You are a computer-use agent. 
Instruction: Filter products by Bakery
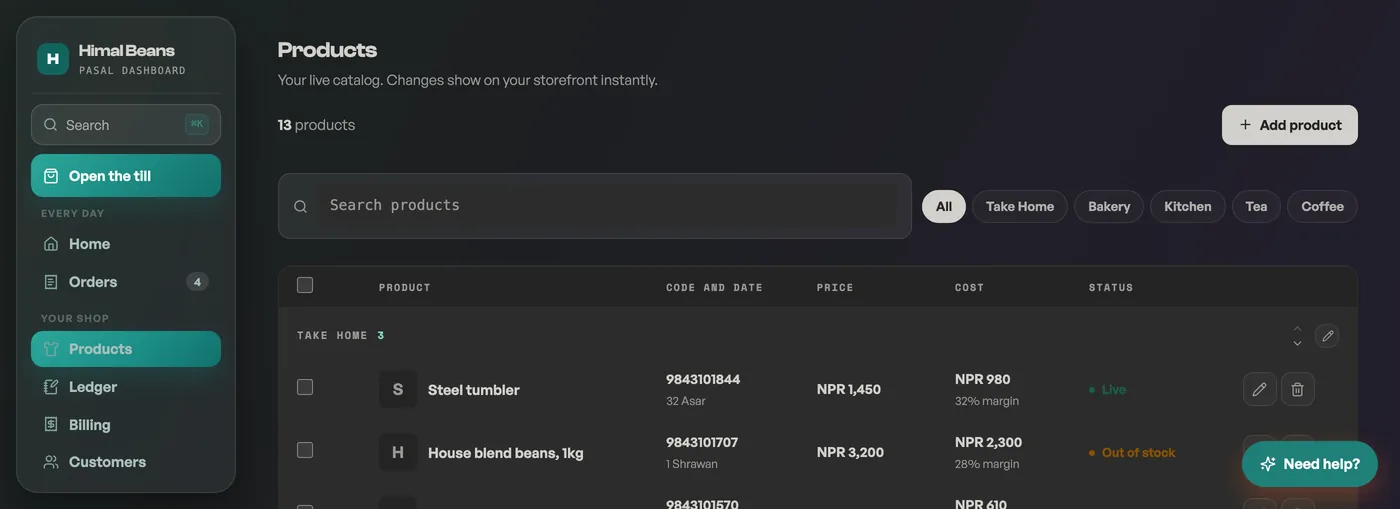point(1109,206)
